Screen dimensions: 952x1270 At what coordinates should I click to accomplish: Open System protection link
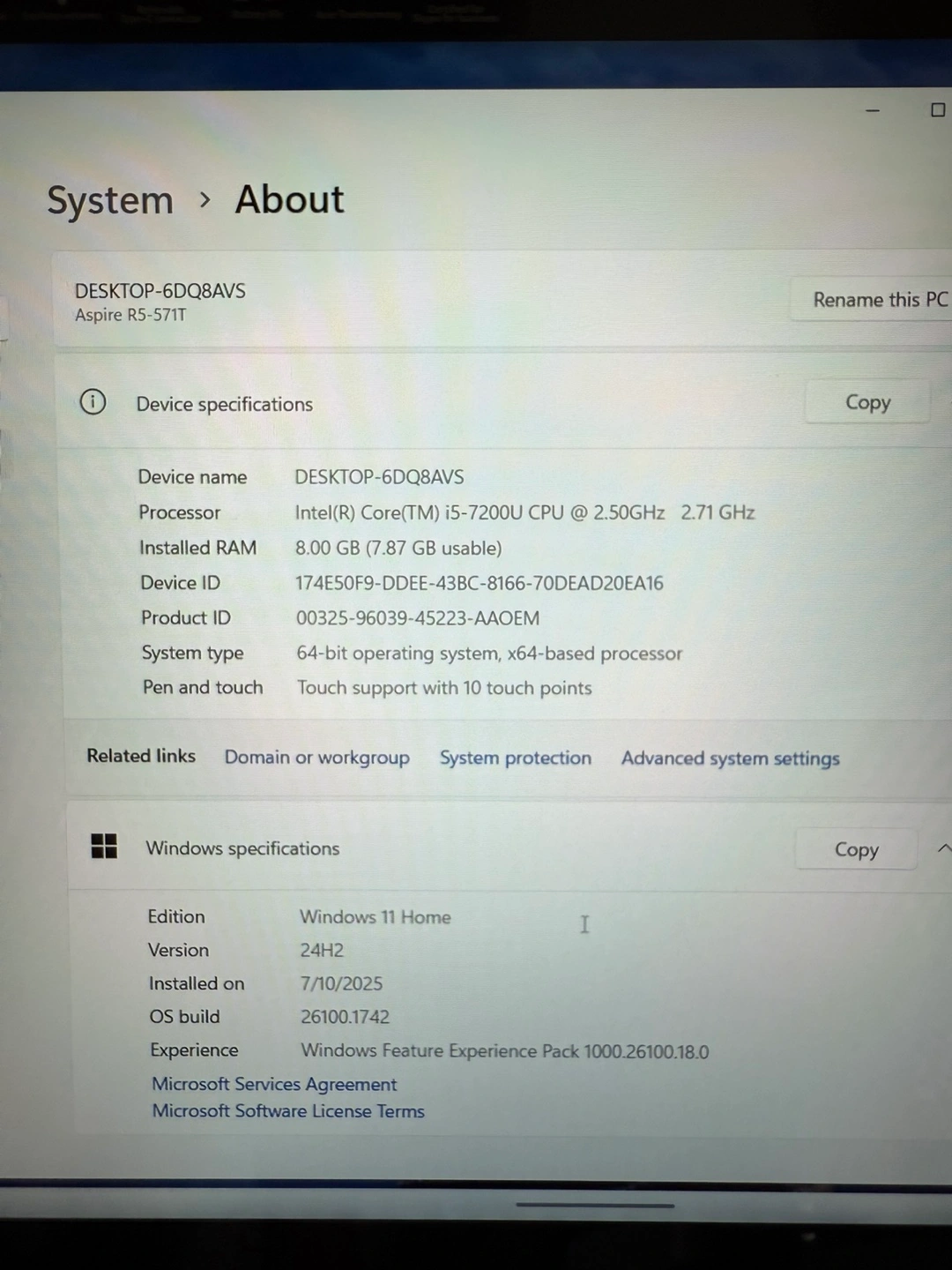516,758
